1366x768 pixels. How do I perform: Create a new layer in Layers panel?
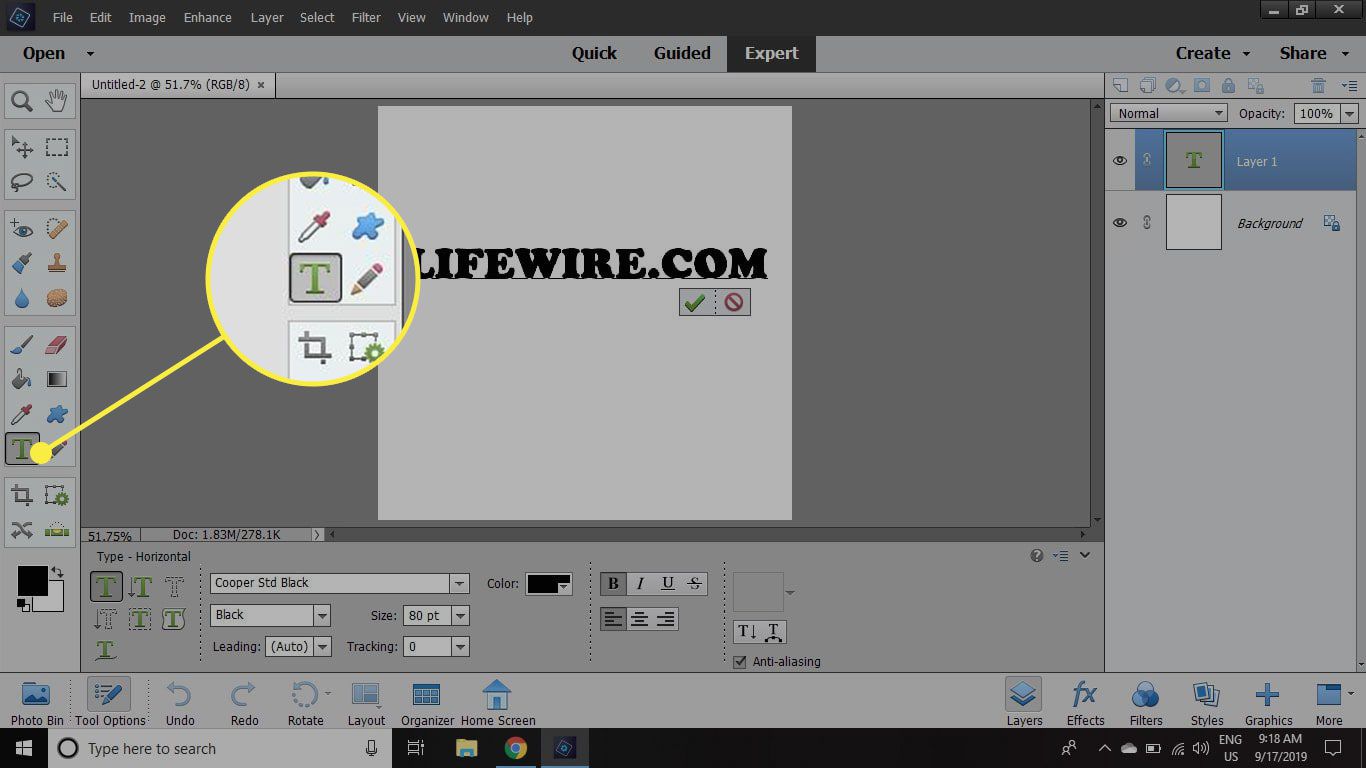1120,86
